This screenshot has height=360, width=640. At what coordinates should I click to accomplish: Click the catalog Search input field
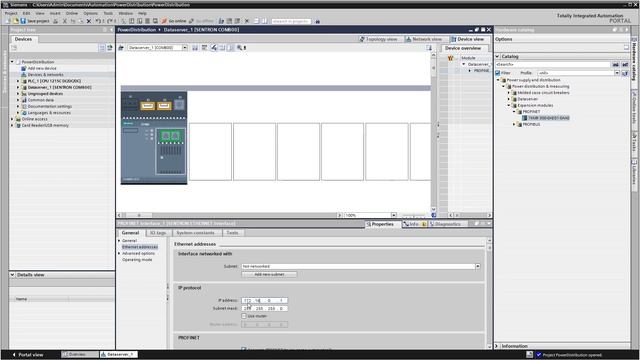pyautogui.click(x=553, y=64)
